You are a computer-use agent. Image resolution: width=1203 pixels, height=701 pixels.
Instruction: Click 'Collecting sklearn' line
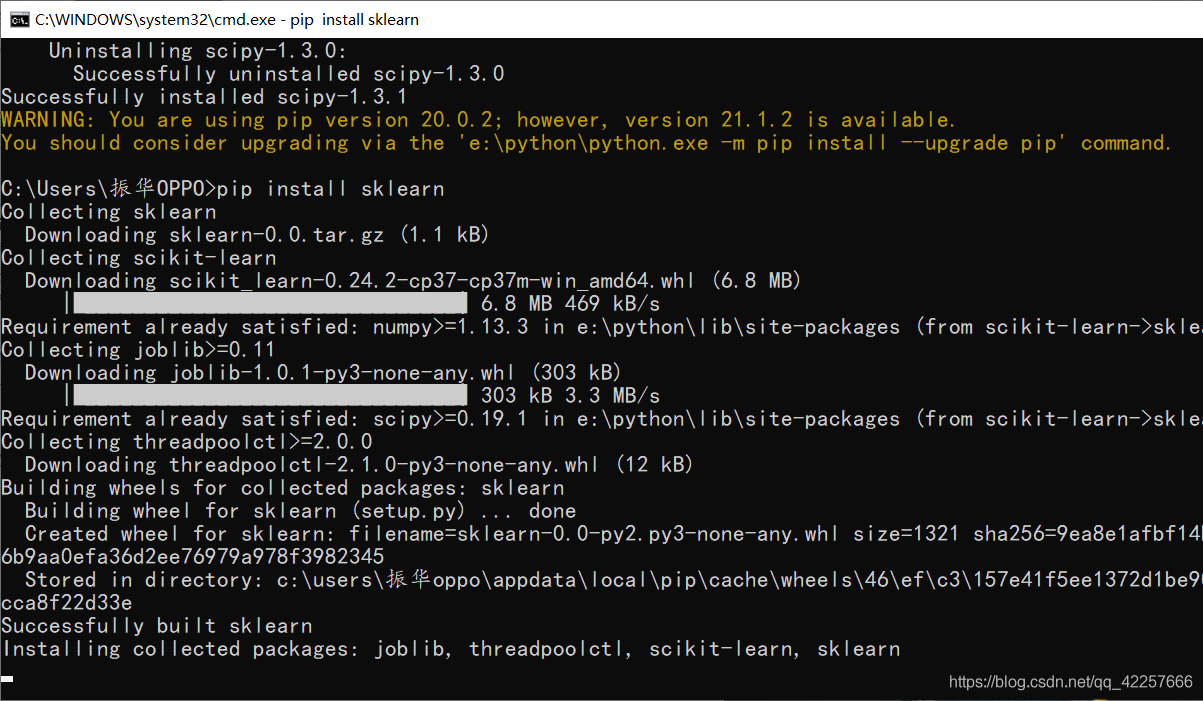108,212
